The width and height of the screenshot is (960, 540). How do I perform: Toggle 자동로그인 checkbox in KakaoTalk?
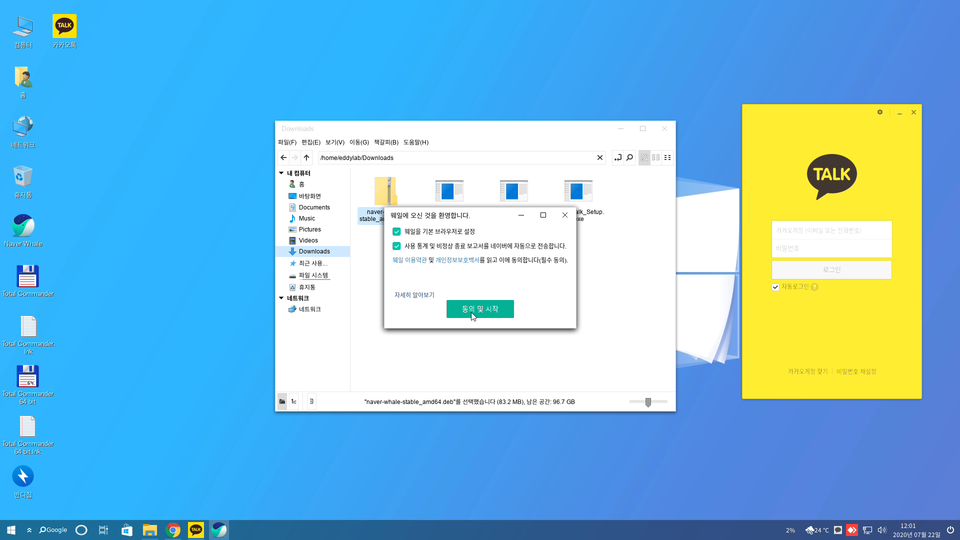point(775,287)
